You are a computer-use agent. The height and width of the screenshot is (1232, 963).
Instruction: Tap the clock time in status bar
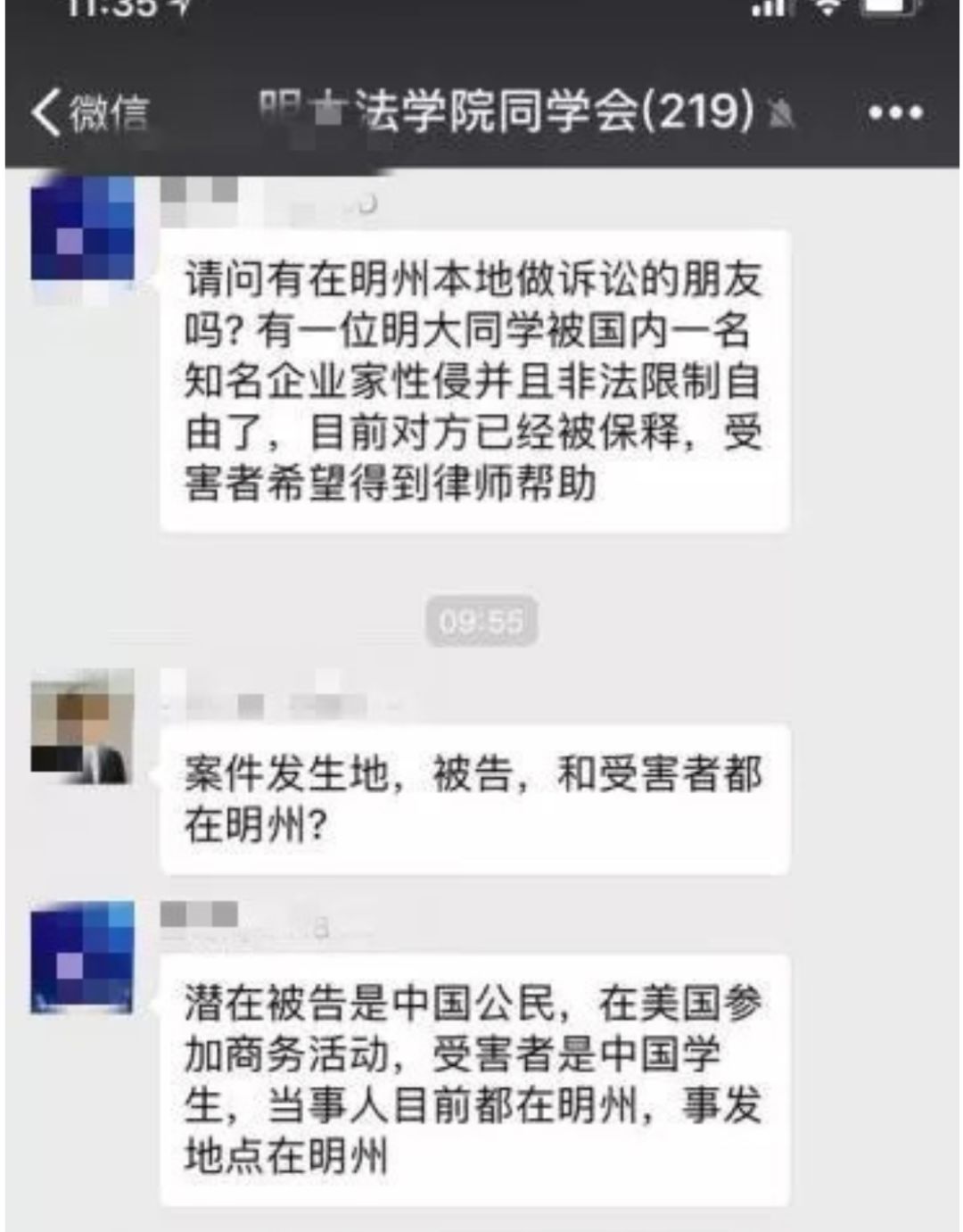coord(112,7)
